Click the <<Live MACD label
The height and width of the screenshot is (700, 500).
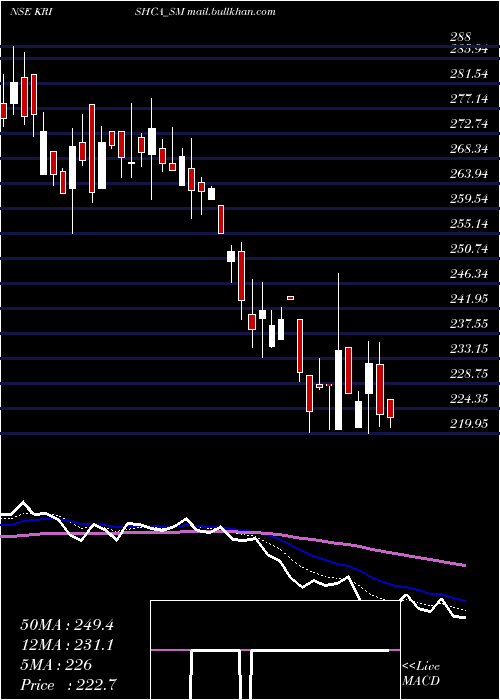(x=421, y=674)
